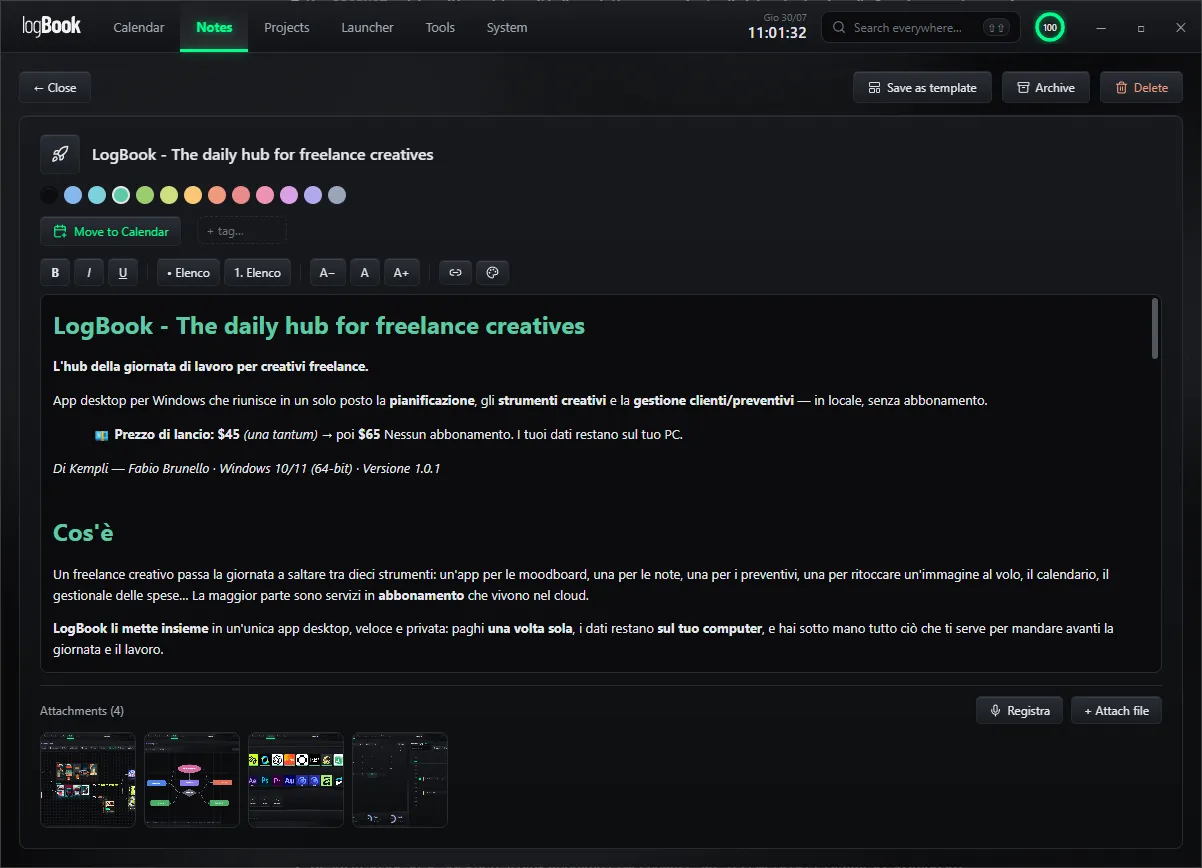Select the lilac note color swatch
The height and width of the screenshot is (868, 1202).
coord(289,195)
